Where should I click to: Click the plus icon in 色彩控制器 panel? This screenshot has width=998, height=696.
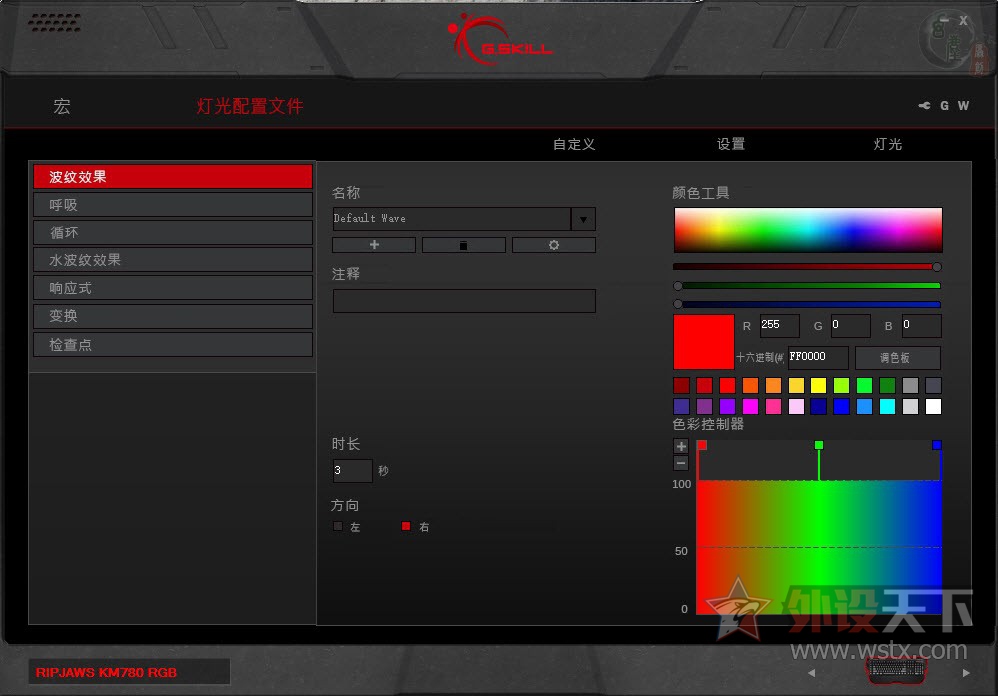681,444
